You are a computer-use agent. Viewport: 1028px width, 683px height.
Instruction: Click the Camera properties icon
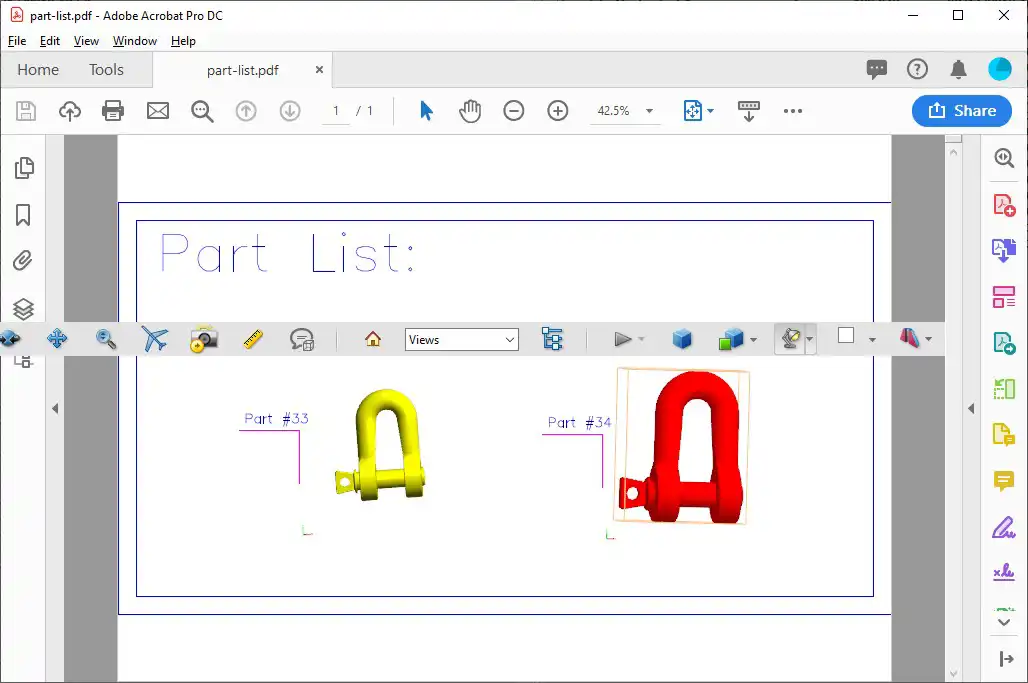point(204,339)
